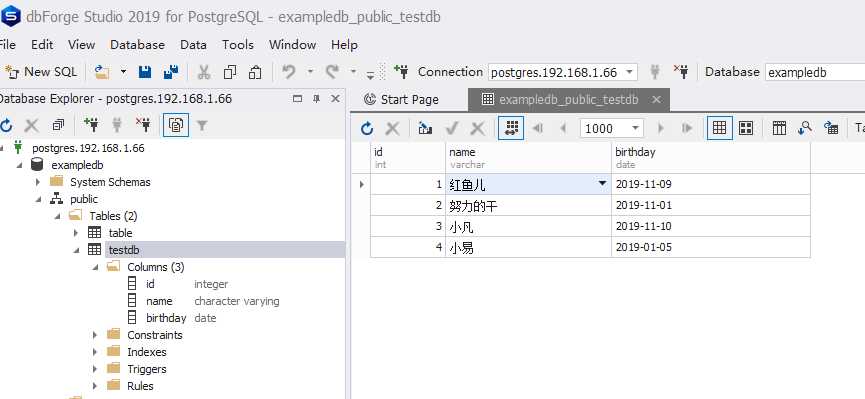Expand the Constraints folder
The width and height of the screenshot is (865, 399).
(x=95, y=335)
